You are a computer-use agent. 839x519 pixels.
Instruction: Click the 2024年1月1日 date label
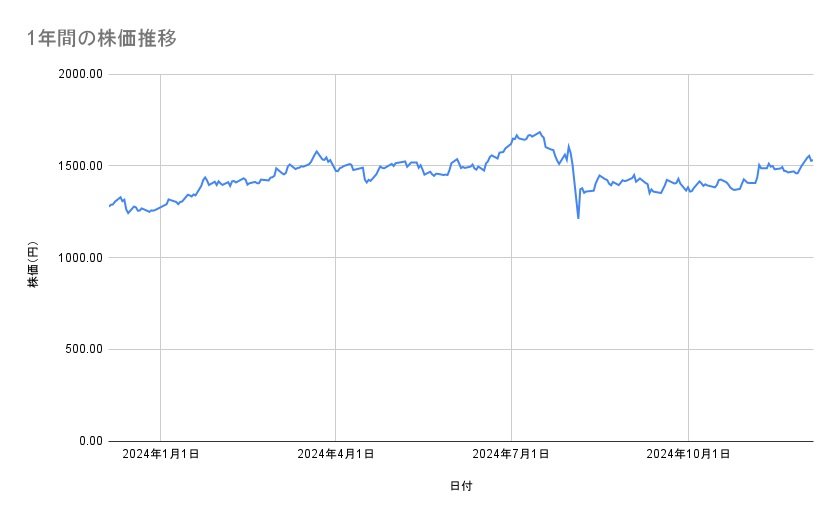[x=160, y=454]
